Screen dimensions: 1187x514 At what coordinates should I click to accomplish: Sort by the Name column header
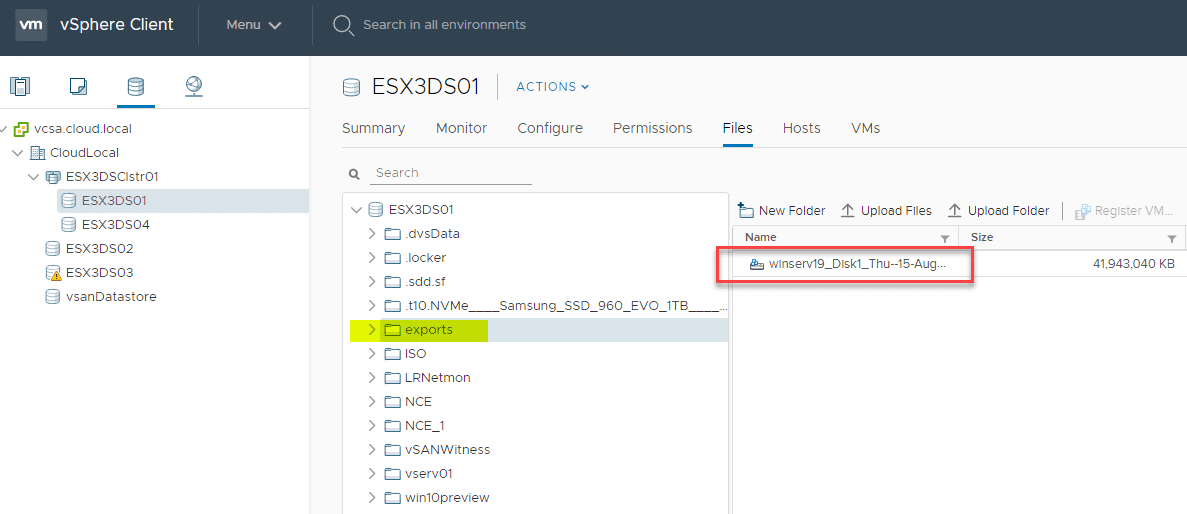point(761,238)
